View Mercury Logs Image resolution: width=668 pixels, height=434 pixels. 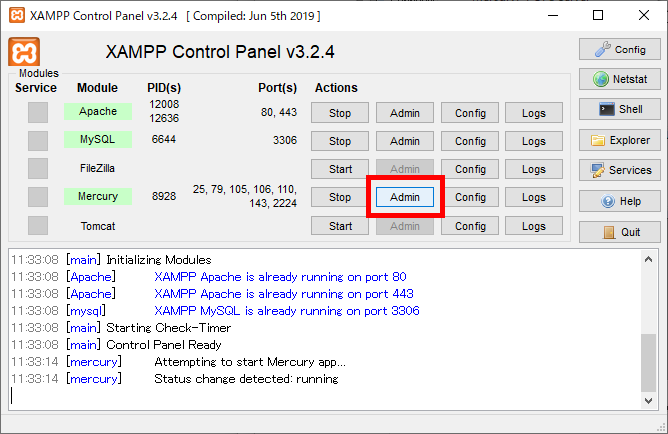(534, 197)
